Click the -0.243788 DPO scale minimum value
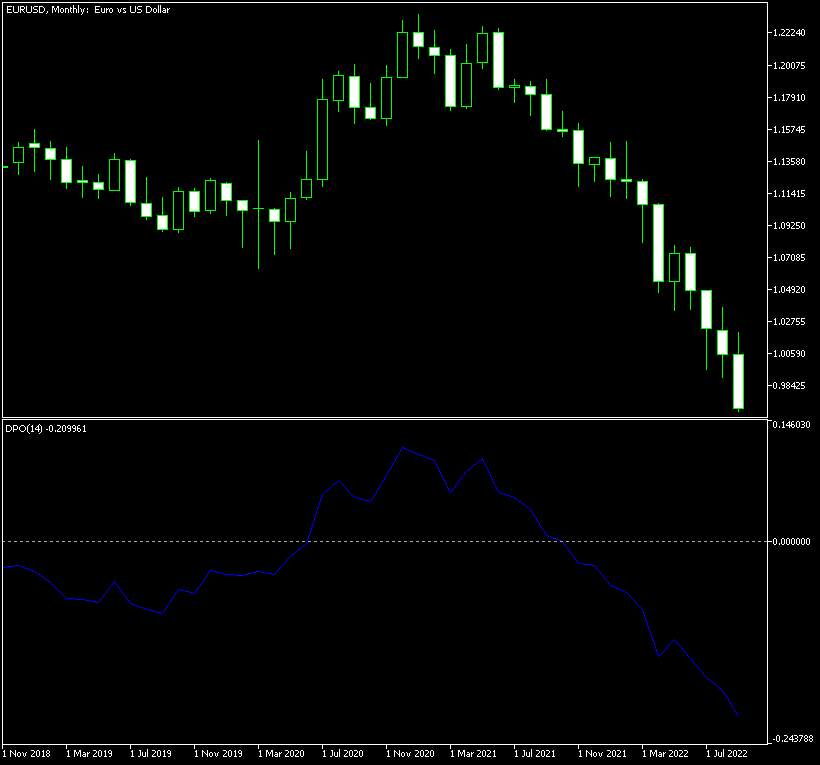Image resolution: width=820 pixels, height=765 pixels. point(790,739)
